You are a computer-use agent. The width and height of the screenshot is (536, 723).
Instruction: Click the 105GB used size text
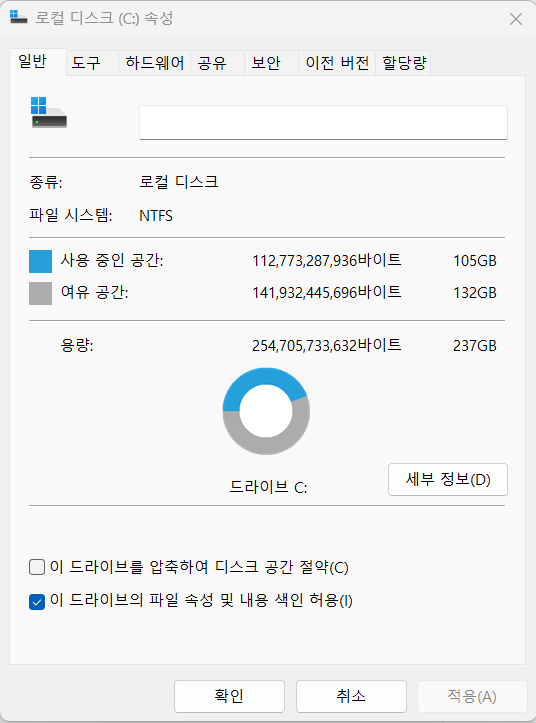click(475, 261)
